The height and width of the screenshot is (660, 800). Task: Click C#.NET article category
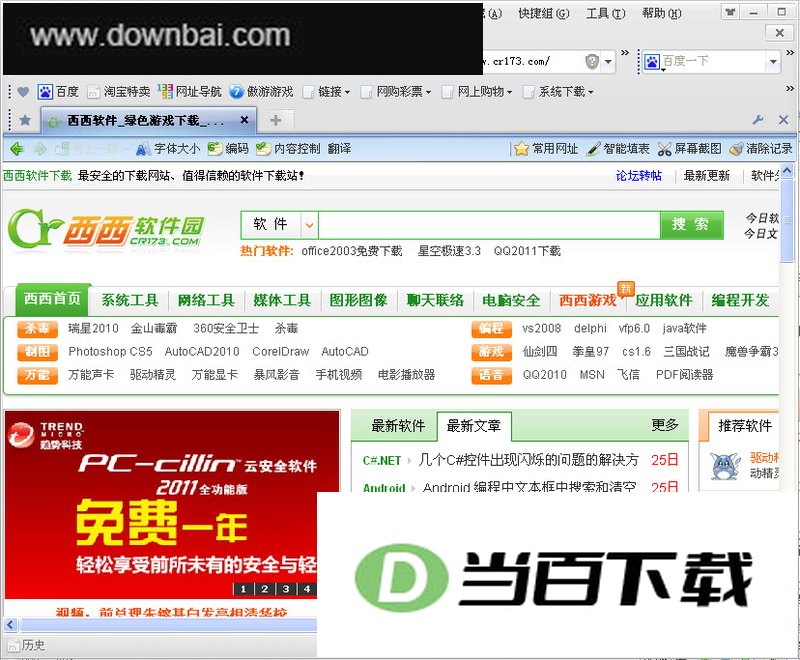(x=382, y=460)
